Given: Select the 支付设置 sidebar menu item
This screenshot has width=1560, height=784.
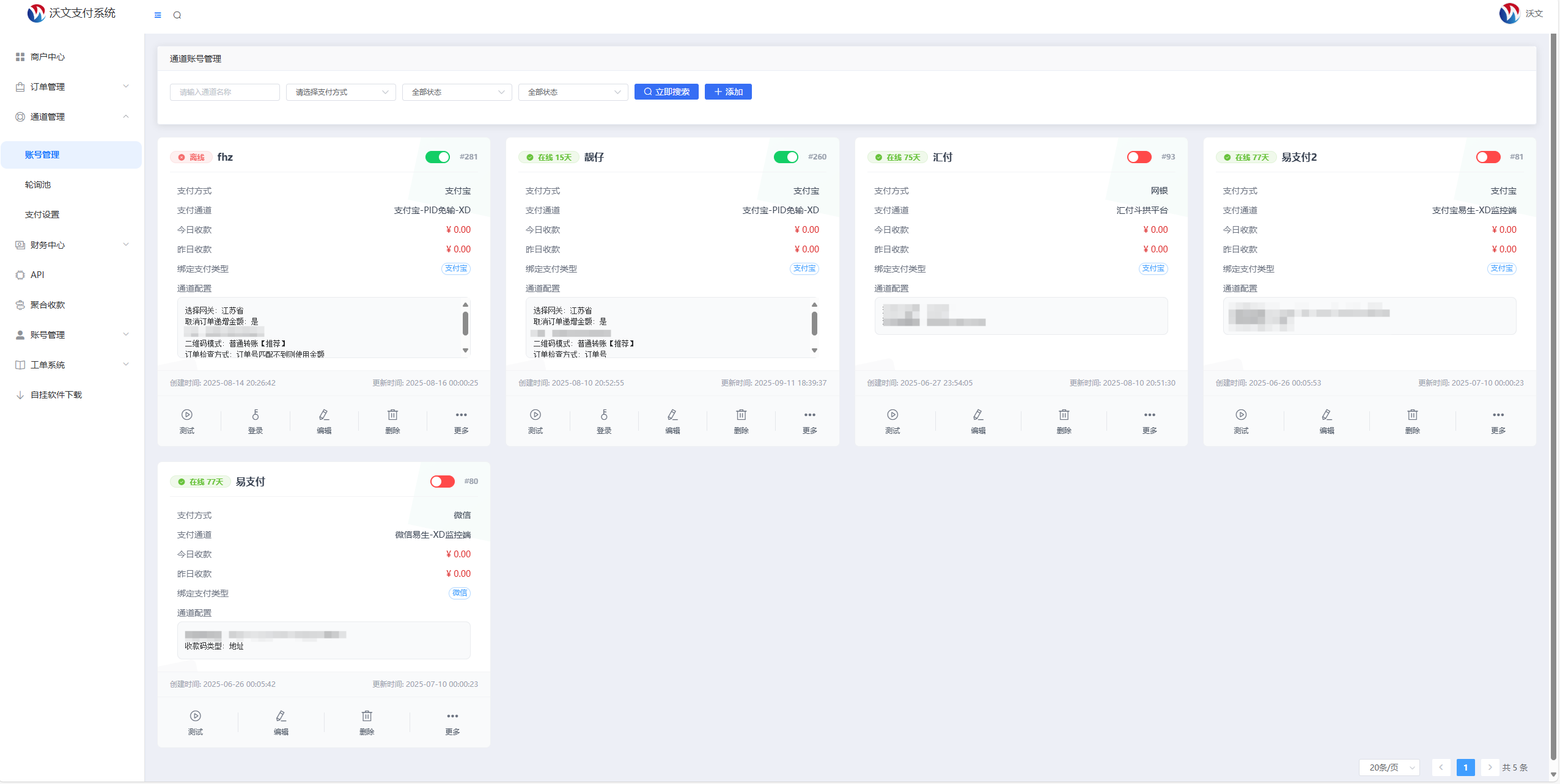Looking at the screenshot, I should (x=42, y=214).
